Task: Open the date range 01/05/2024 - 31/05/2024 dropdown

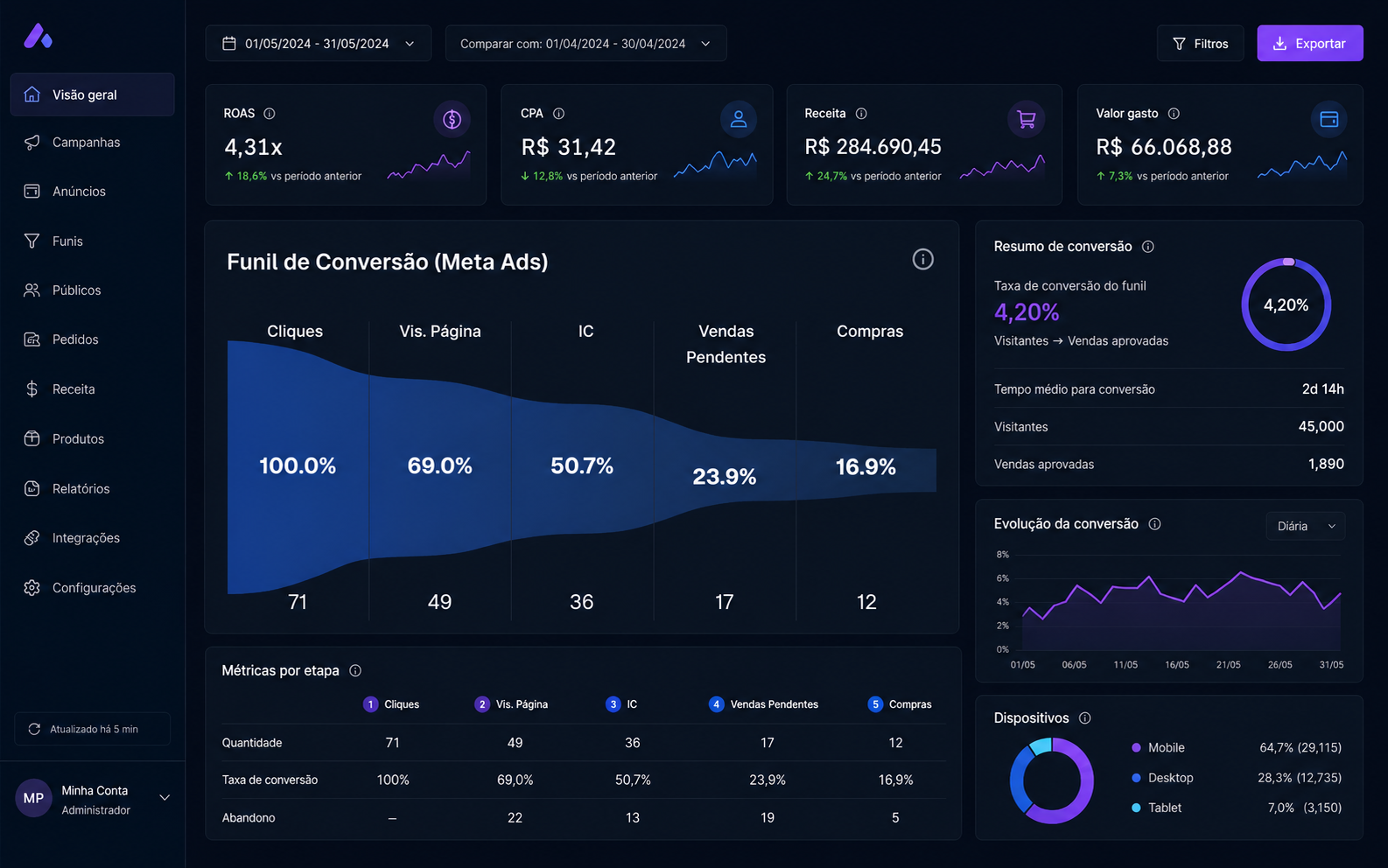Action: pyautogui.click(x=319, y=43)
